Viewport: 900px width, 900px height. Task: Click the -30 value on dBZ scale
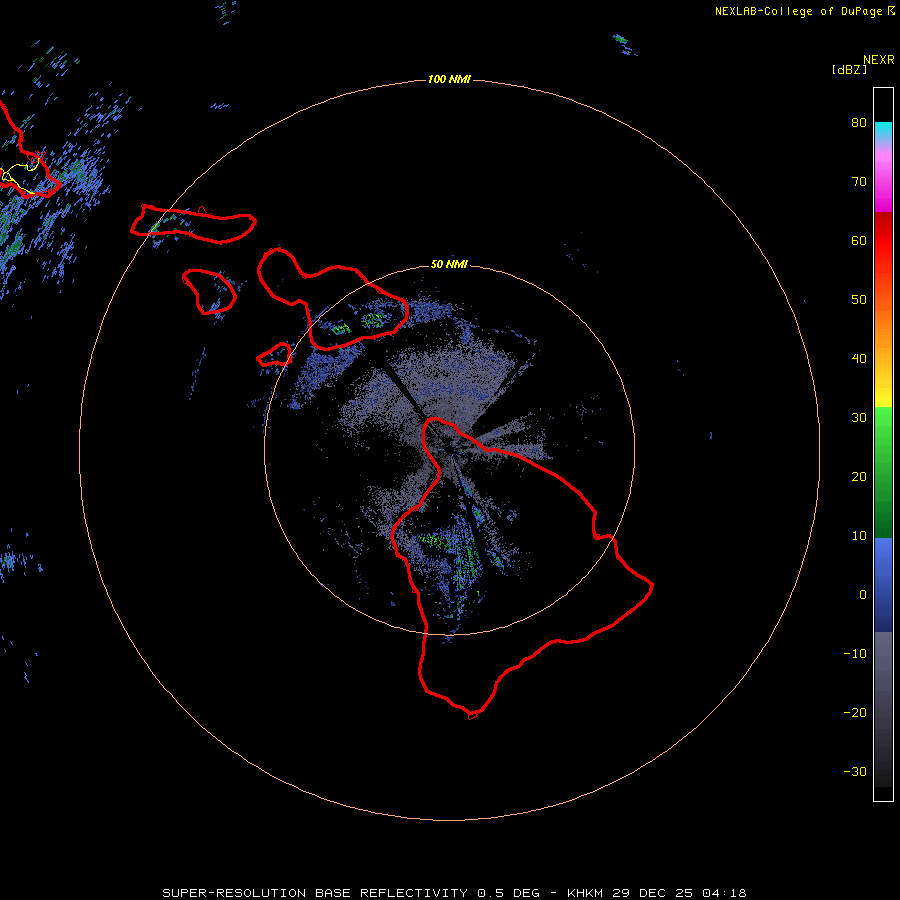tap(855, 771)
